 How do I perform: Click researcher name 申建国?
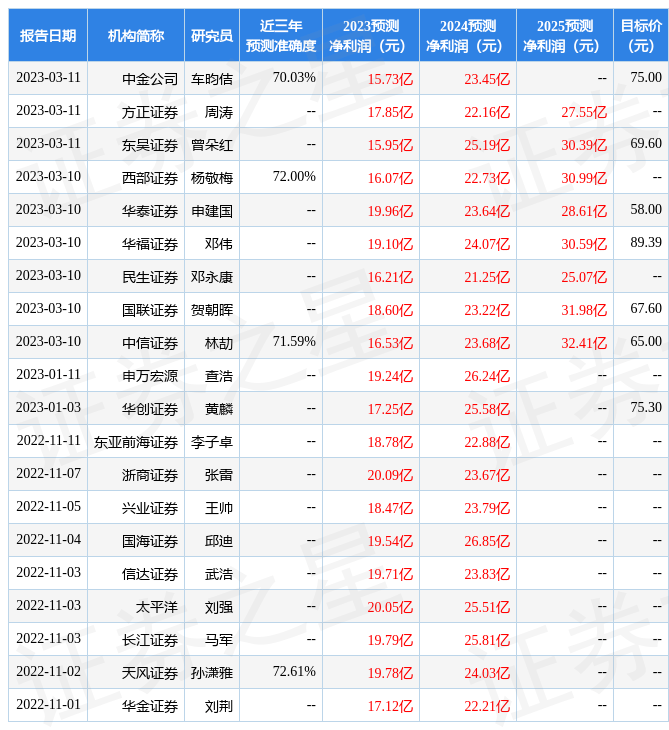212,211
